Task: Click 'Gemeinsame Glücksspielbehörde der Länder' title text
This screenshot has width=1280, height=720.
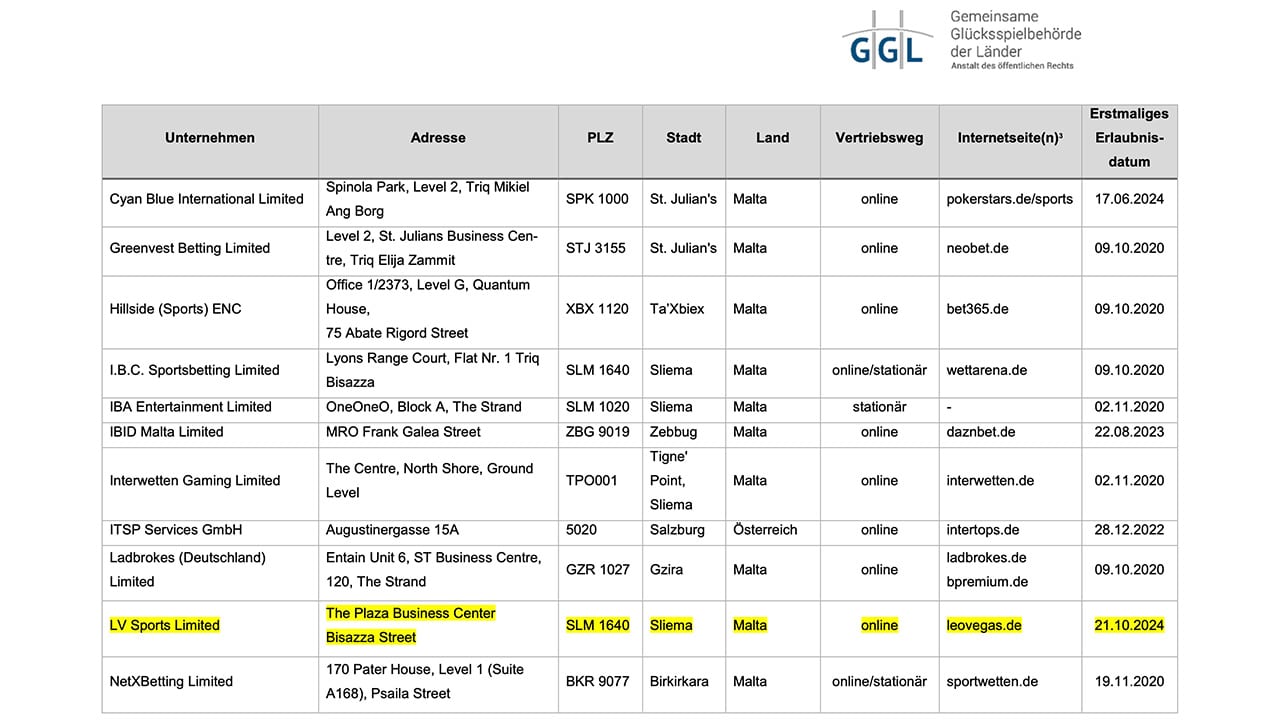Action: 1015,34
